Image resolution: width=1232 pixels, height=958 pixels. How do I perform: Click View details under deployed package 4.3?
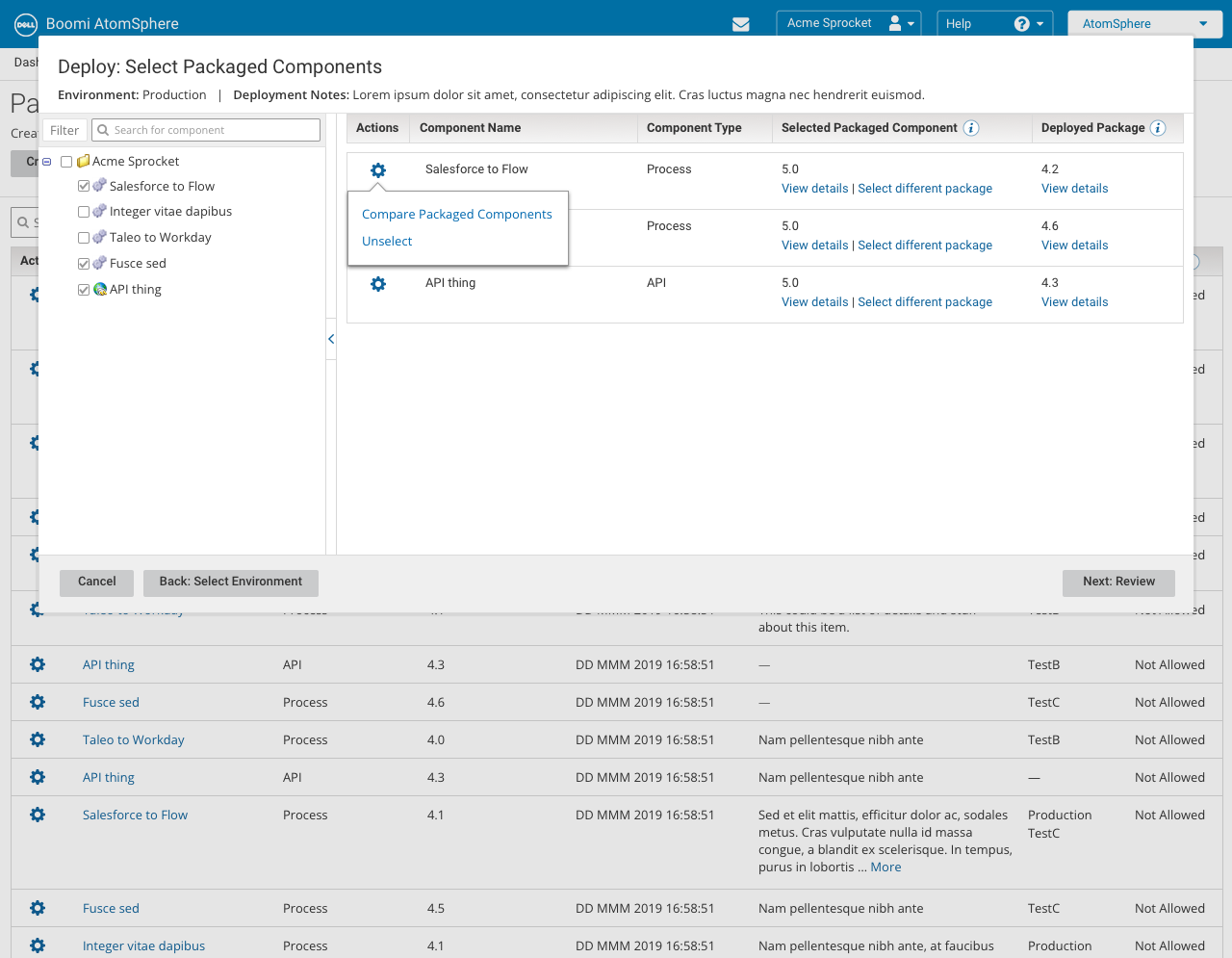(x=1074, y=302)
